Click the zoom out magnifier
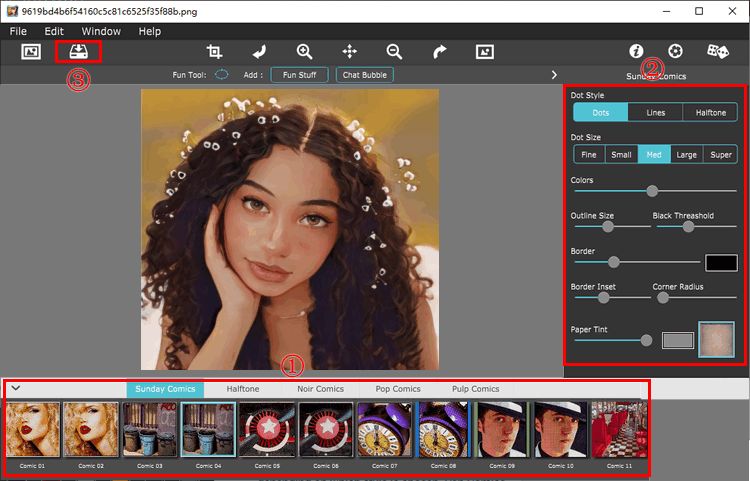 click(x=394, y=51)
